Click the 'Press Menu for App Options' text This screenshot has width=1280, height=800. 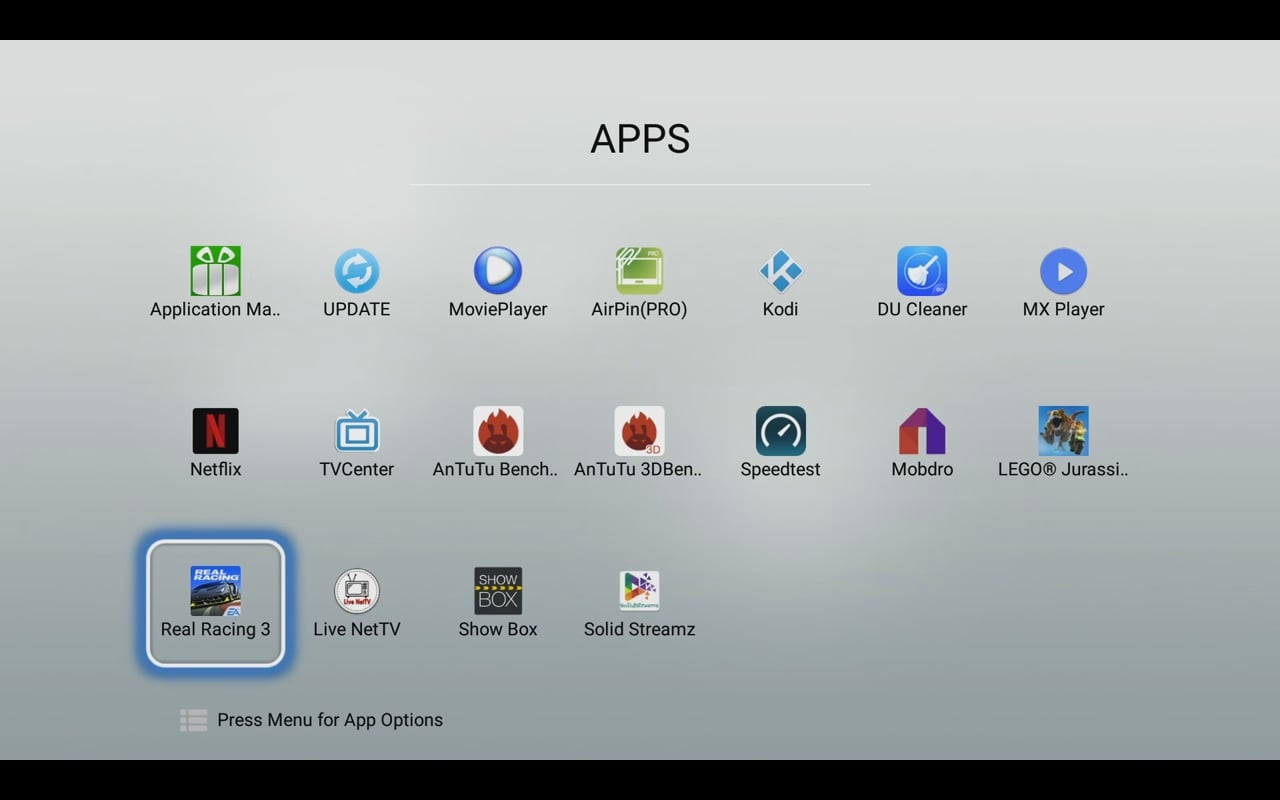(x=330, y=720)
